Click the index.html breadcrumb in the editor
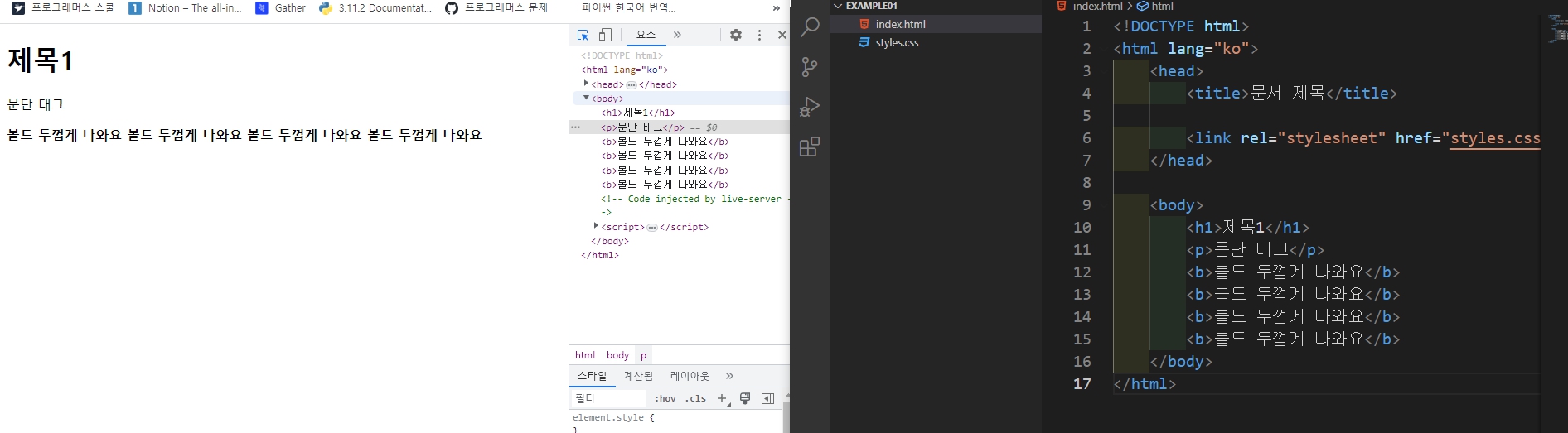Viewport: 1568px width, 433px height. point(1090,6)
